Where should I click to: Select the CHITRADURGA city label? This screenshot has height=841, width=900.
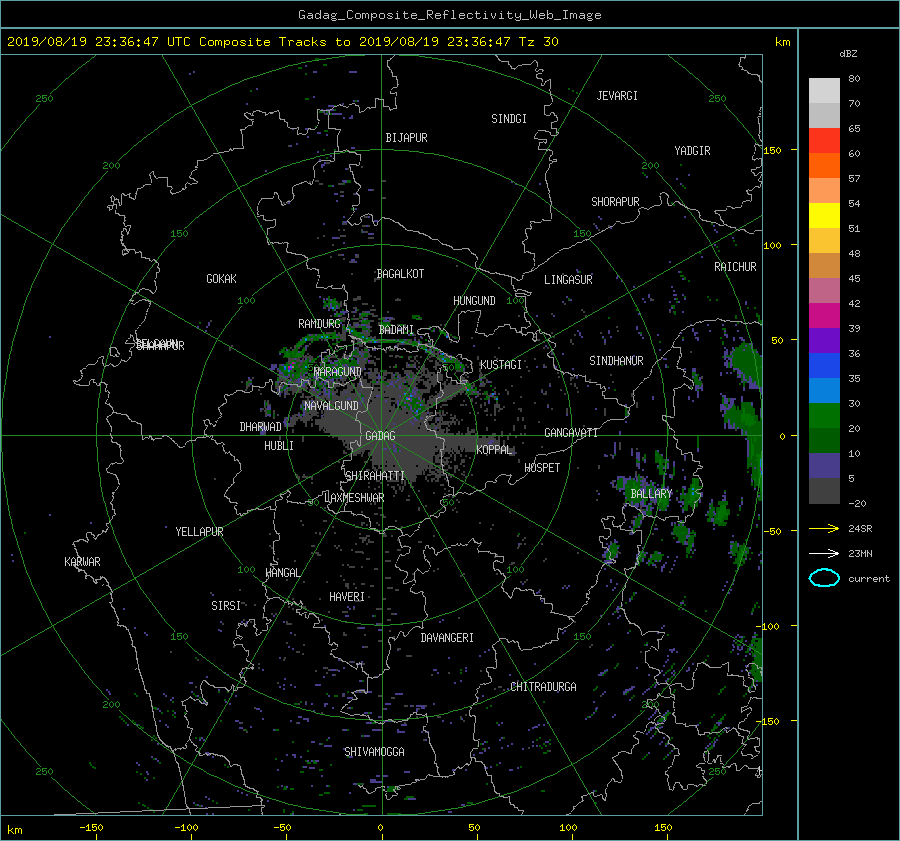pos(543,687)
